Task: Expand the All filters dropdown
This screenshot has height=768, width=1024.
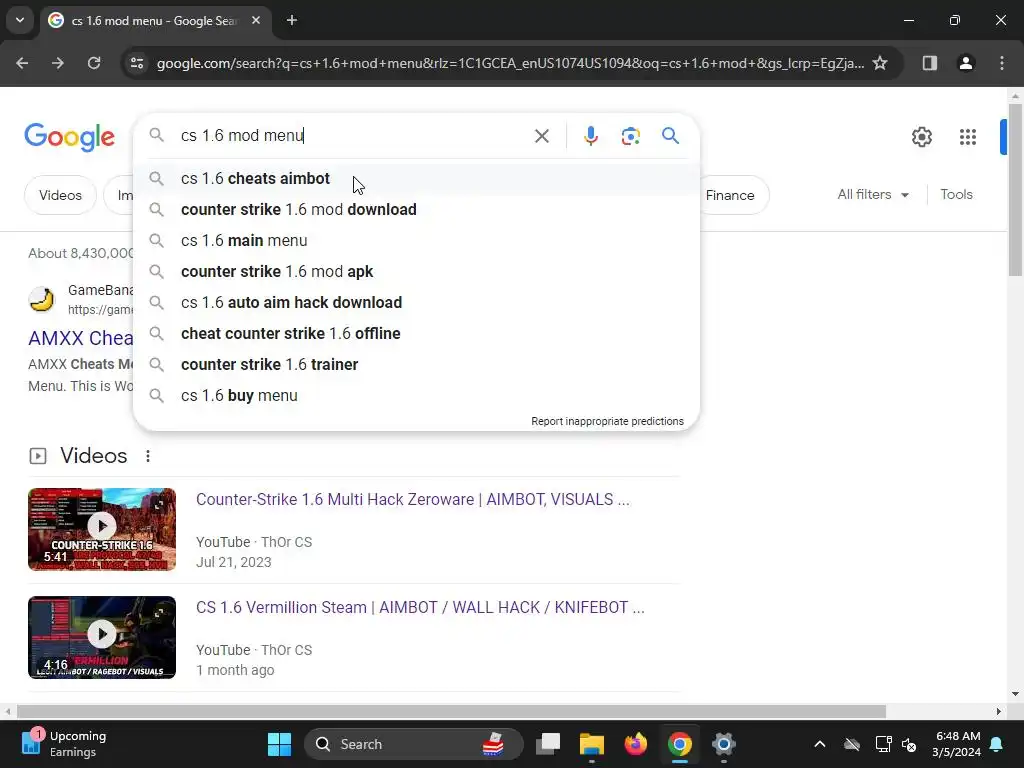Action: tap(873, 195)
